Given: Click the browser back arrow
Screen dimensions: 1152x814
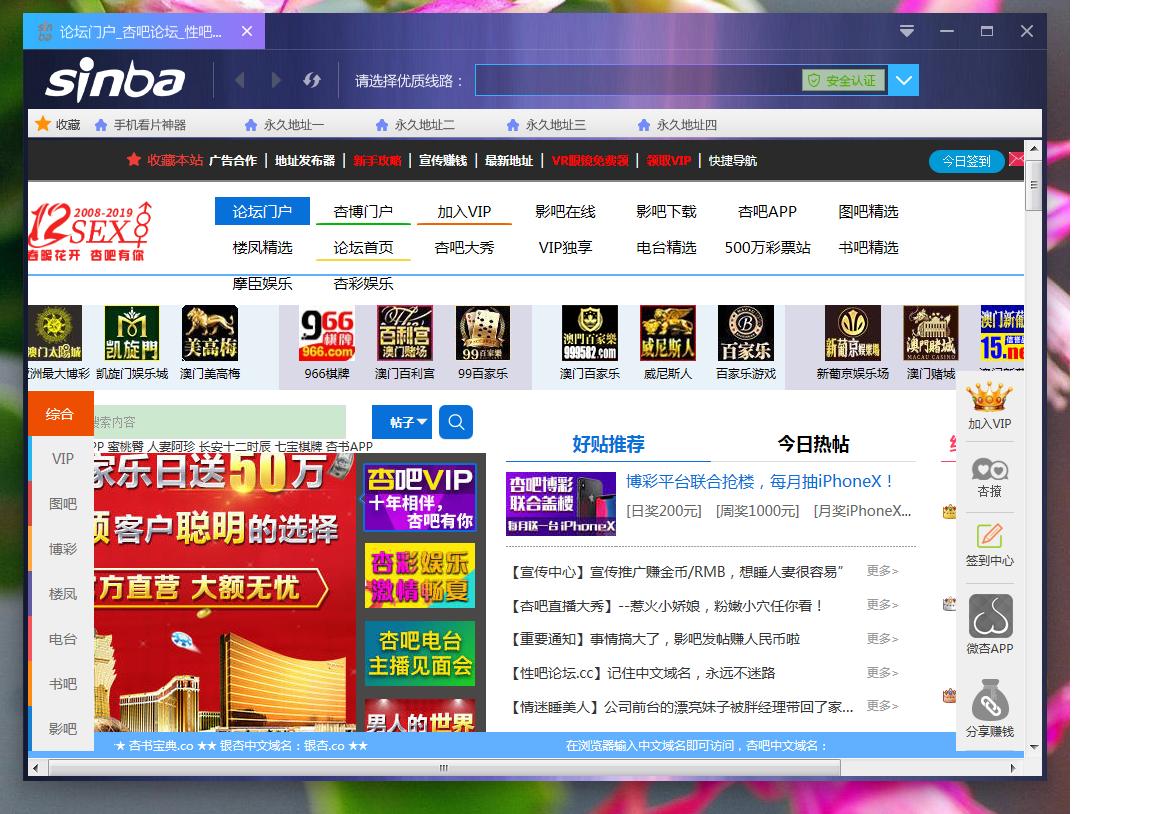Looking at the screenshot, I should pyautogui.click(x=240, y=80).
